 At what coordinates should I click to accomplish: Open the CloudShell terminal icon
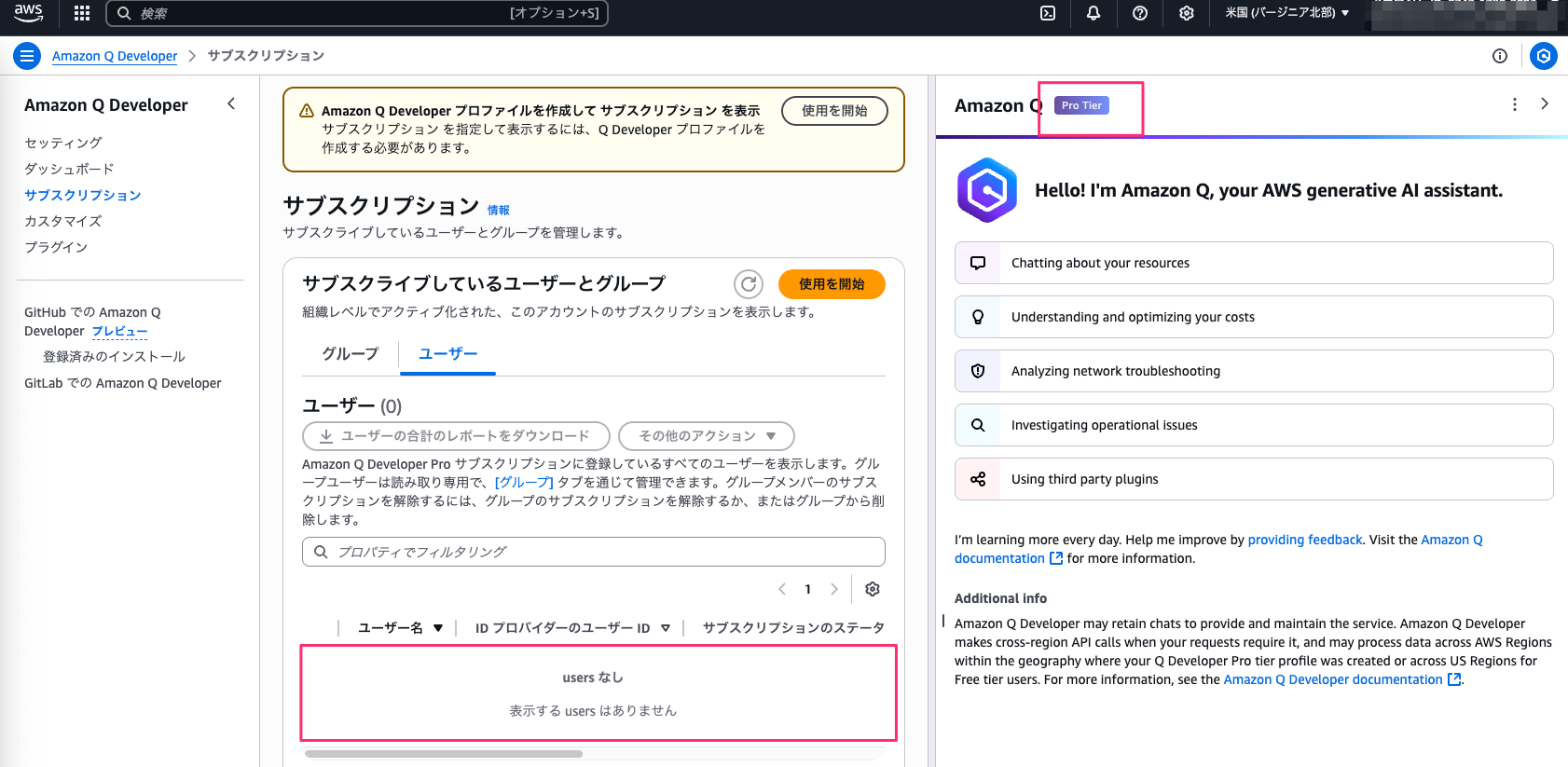coord(1048,13)
